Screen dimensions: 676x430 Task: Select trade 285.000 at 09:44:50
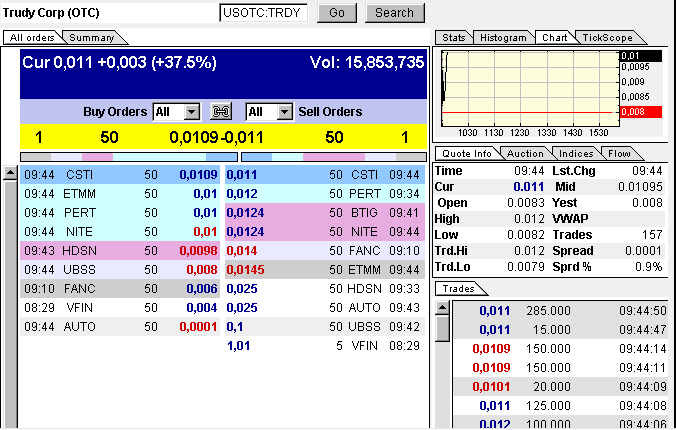coord(560,311)
